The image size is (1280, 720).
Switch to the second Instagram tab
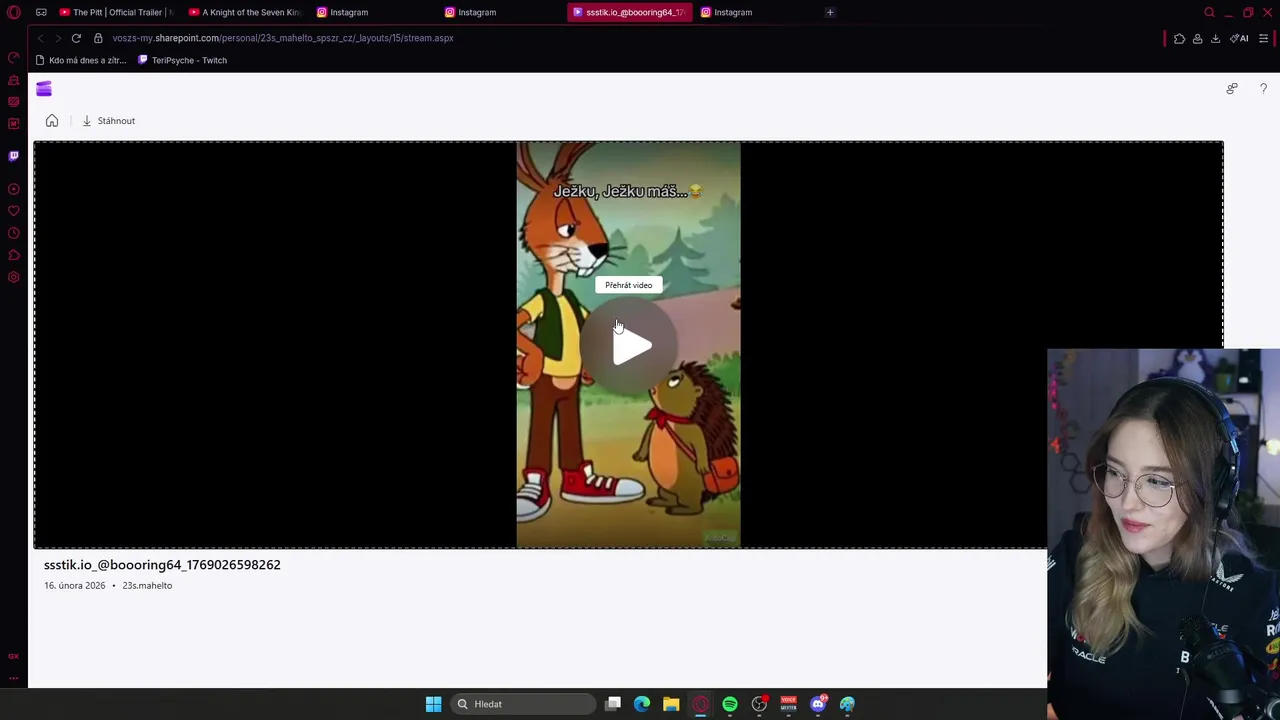click(x=501, y=12)
